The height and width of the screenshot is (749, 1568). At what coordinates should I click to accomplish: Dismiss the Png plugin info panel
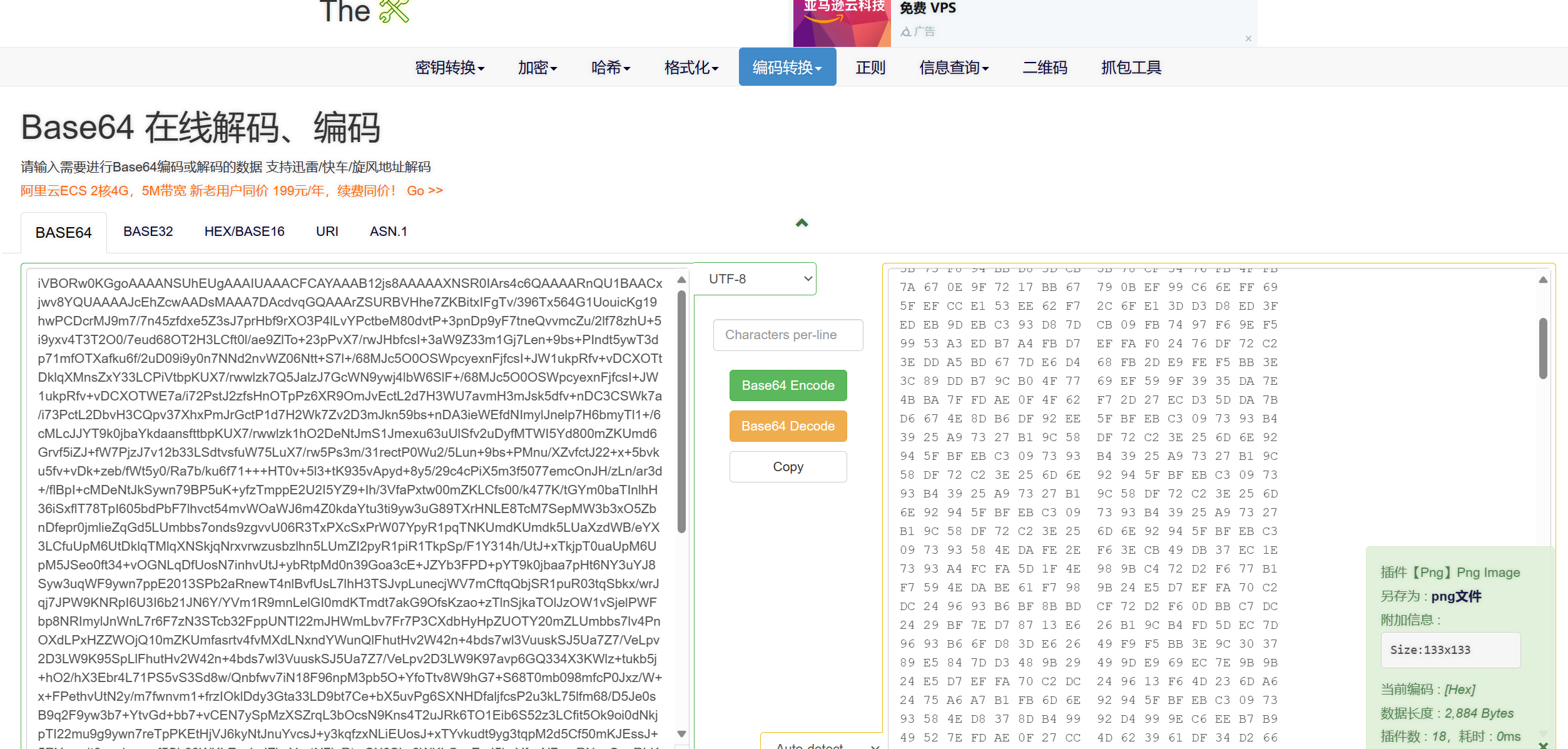[x=1543, y=744]
